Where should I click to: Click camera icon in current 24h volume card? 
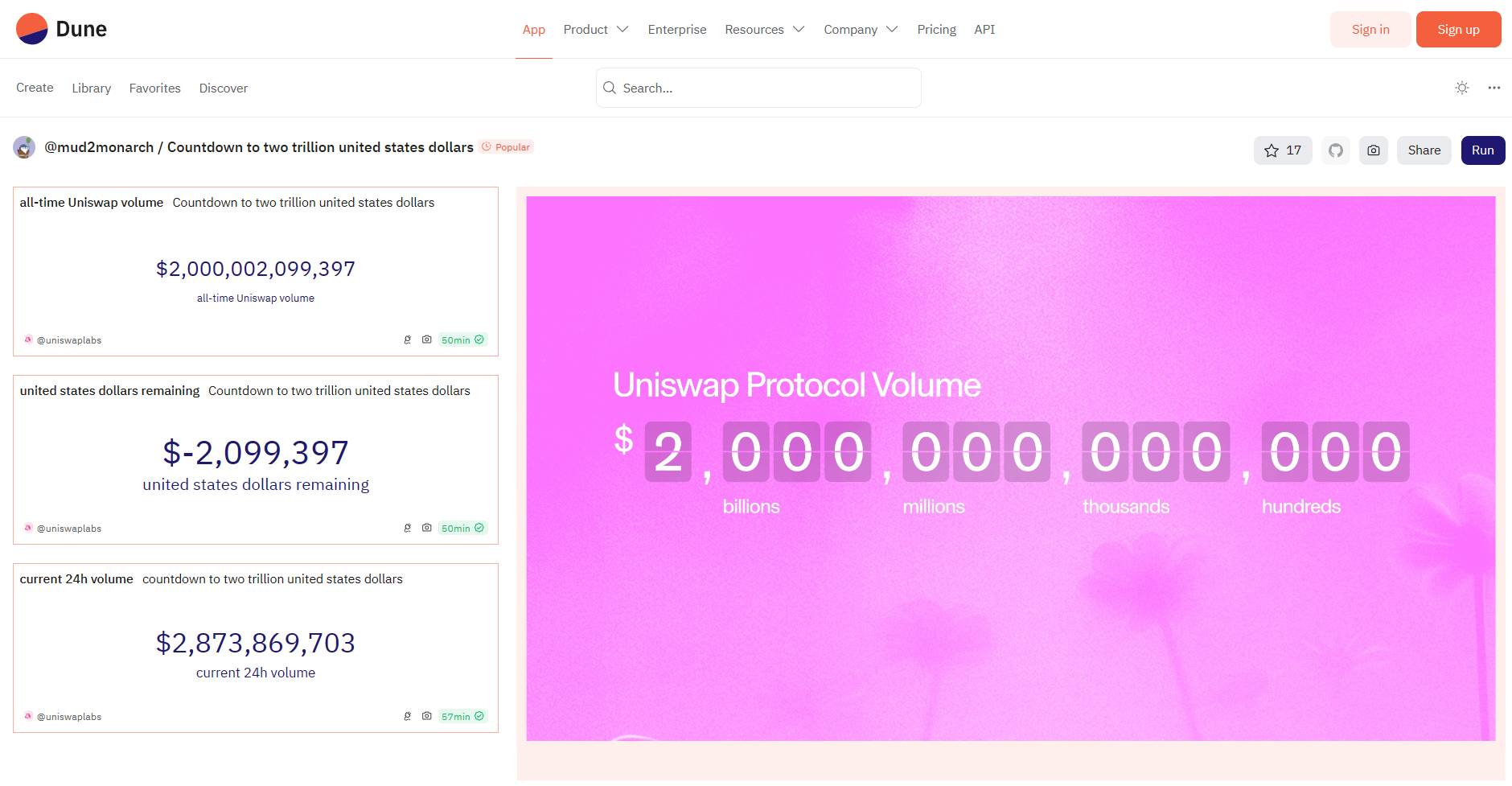click(427, 716)
